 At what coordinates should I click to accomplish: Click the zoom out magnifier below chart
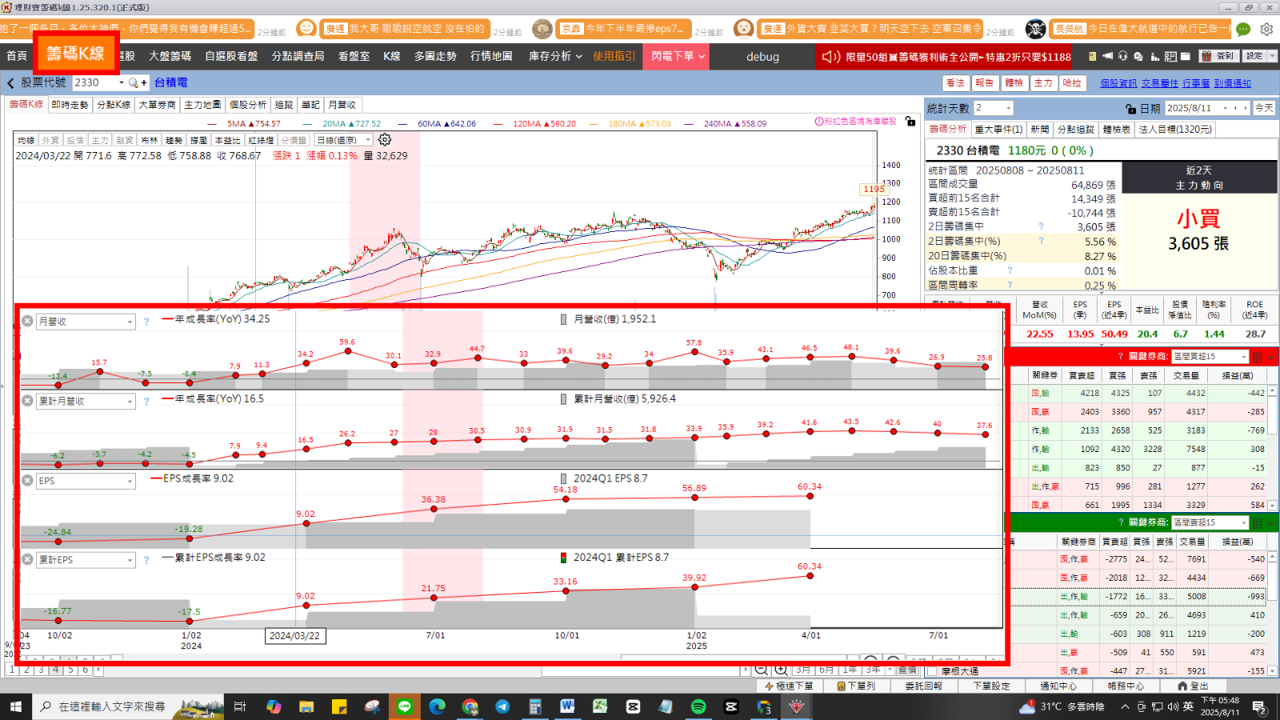pyautogui.click(x=762, y=669)
